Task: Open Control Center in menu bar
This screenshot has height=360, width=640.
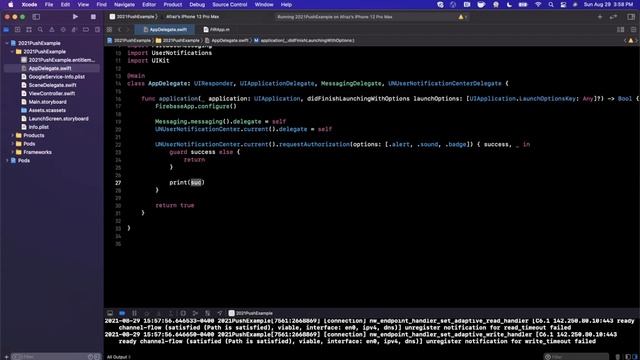Action: [563, 4]
